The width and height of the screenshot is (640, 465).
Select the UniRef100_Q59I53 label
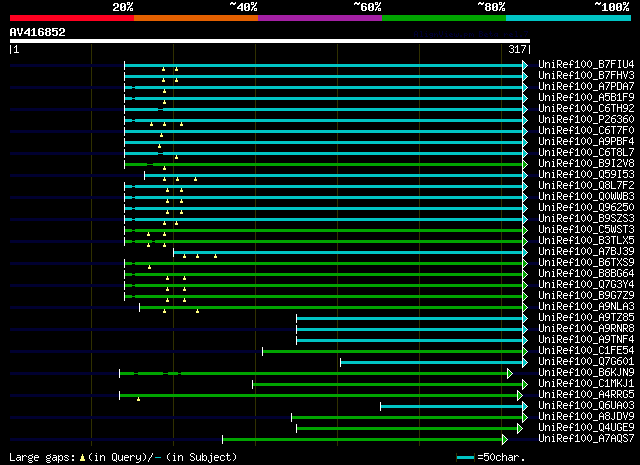[x=586, y=175]
